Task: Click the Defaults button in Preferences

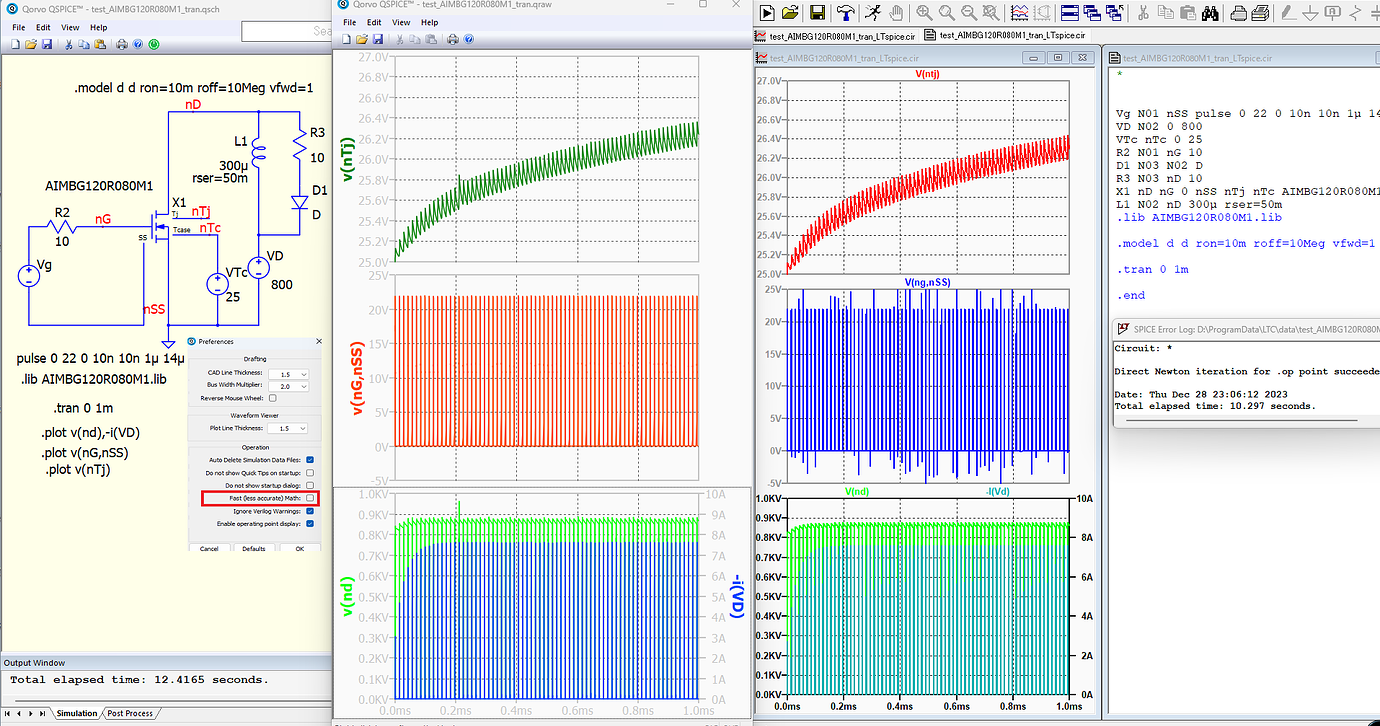Action: [x=253, y=548]
